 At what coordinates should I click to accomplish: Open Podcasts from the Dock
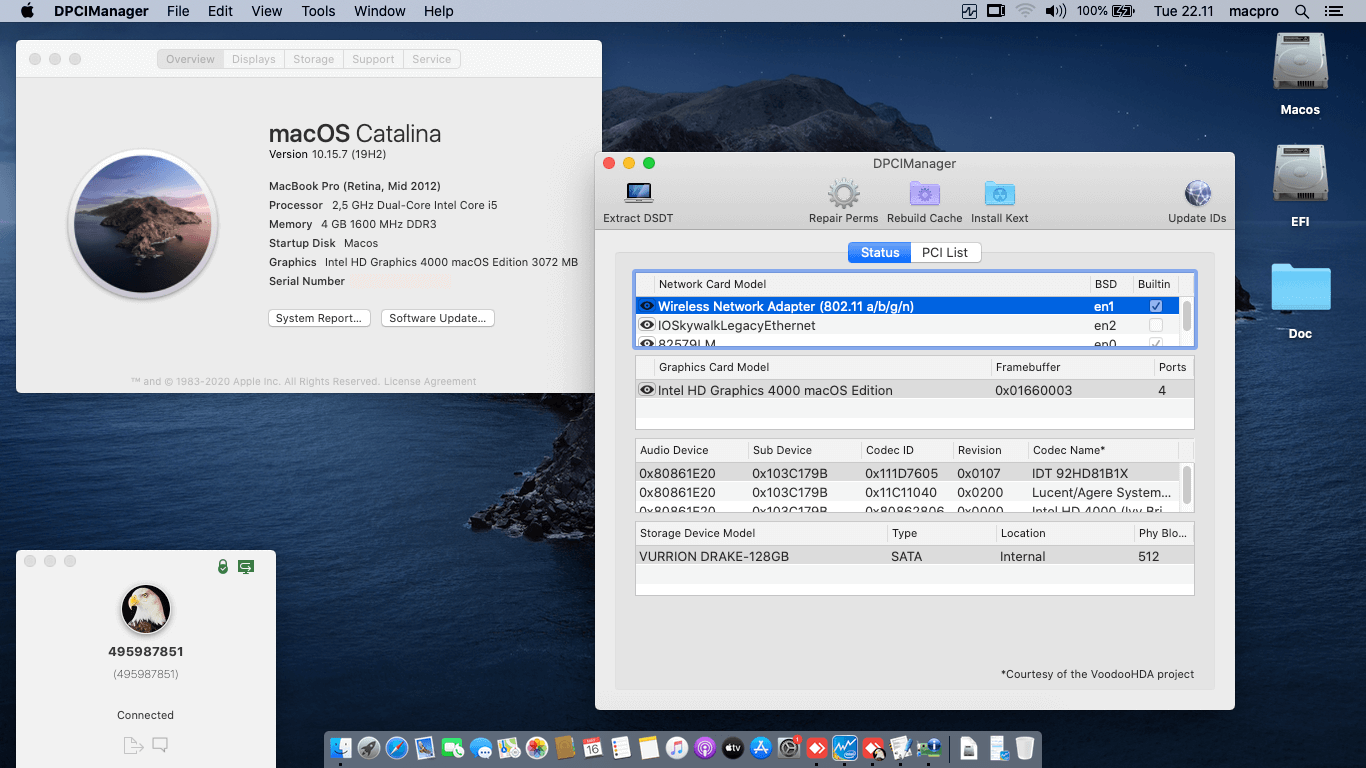pyautogui.click(x=705, y=747)
